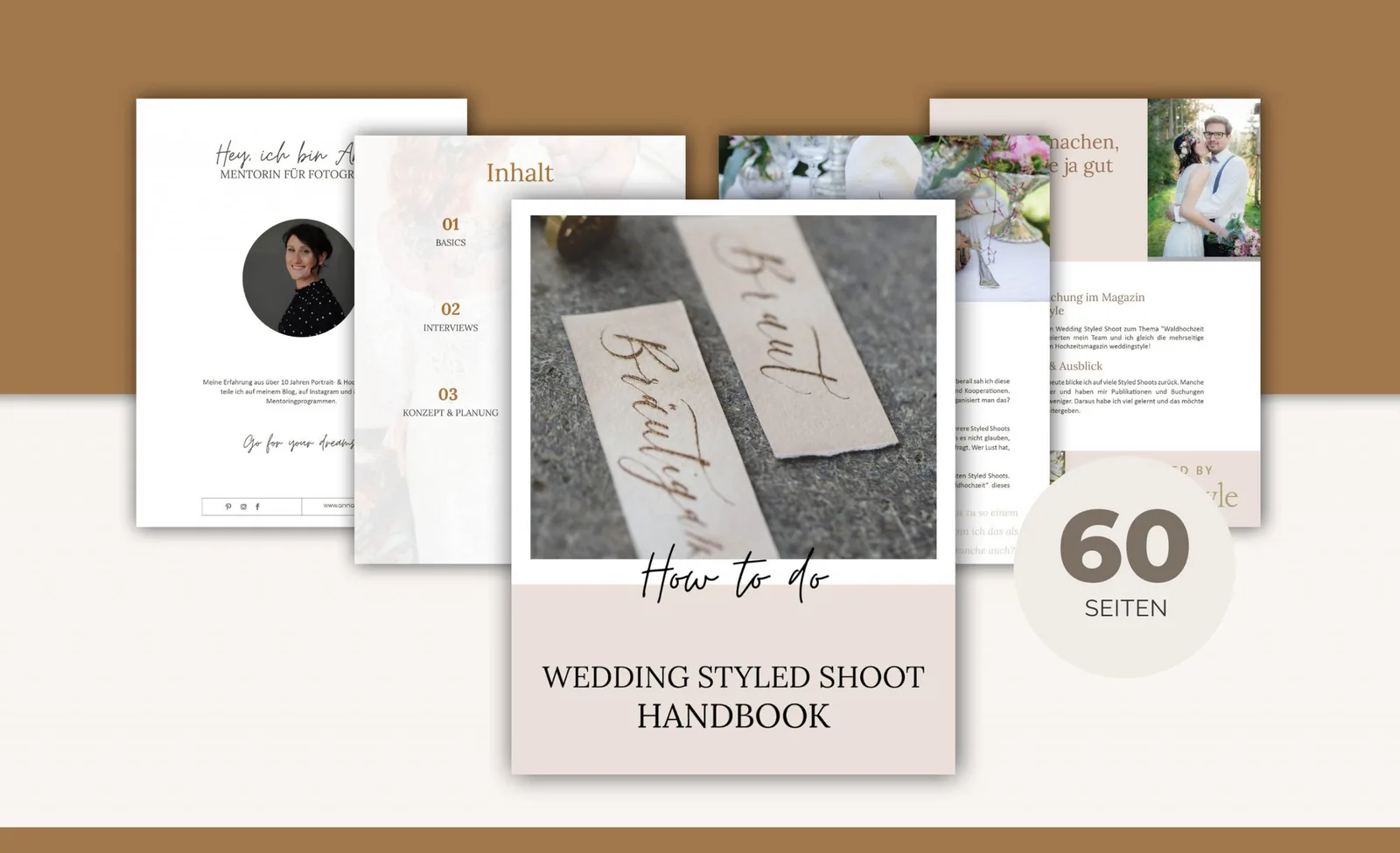1400x853 pixels.
Task: Click the "How to do" handwritten title
Action: click(x=734, y=577)
